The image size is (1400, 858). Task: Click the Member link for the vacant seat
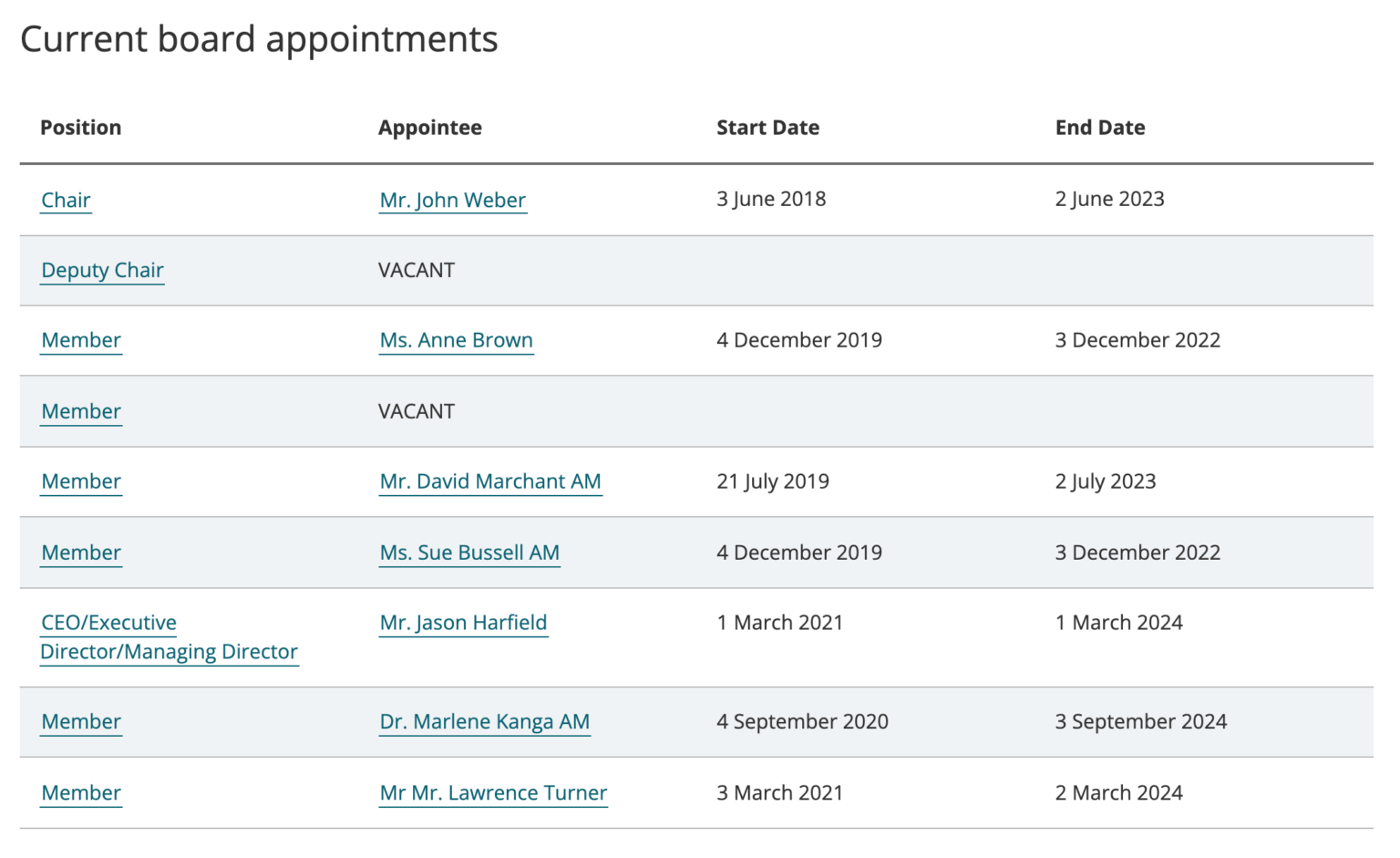(80, 411)
